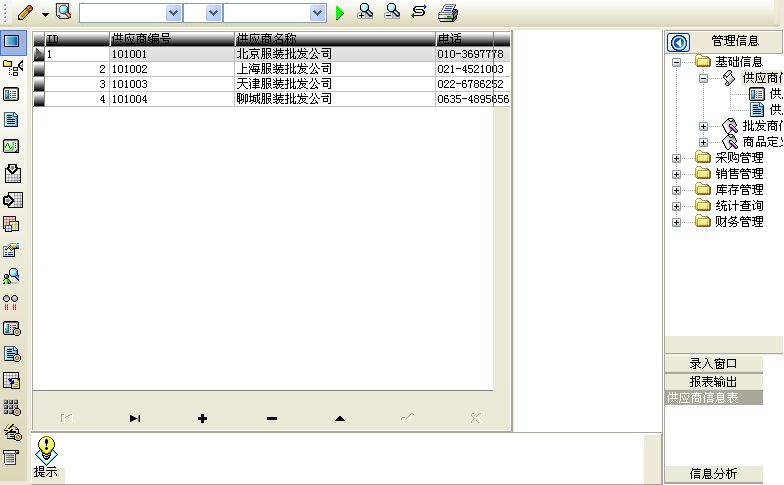
Task: Expand the 销售管理 folder
Action: 676,174
